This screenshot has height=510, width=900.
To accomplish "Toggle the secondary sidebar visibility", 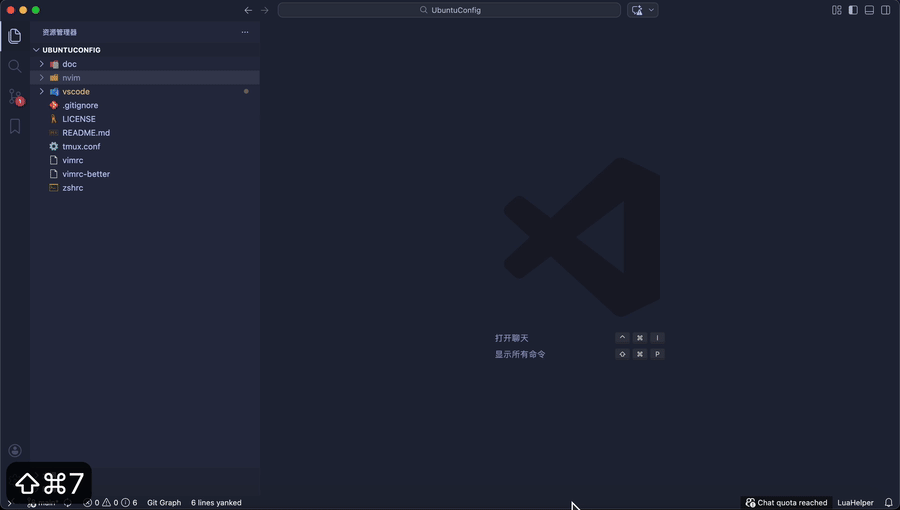I will click(886, 10).
